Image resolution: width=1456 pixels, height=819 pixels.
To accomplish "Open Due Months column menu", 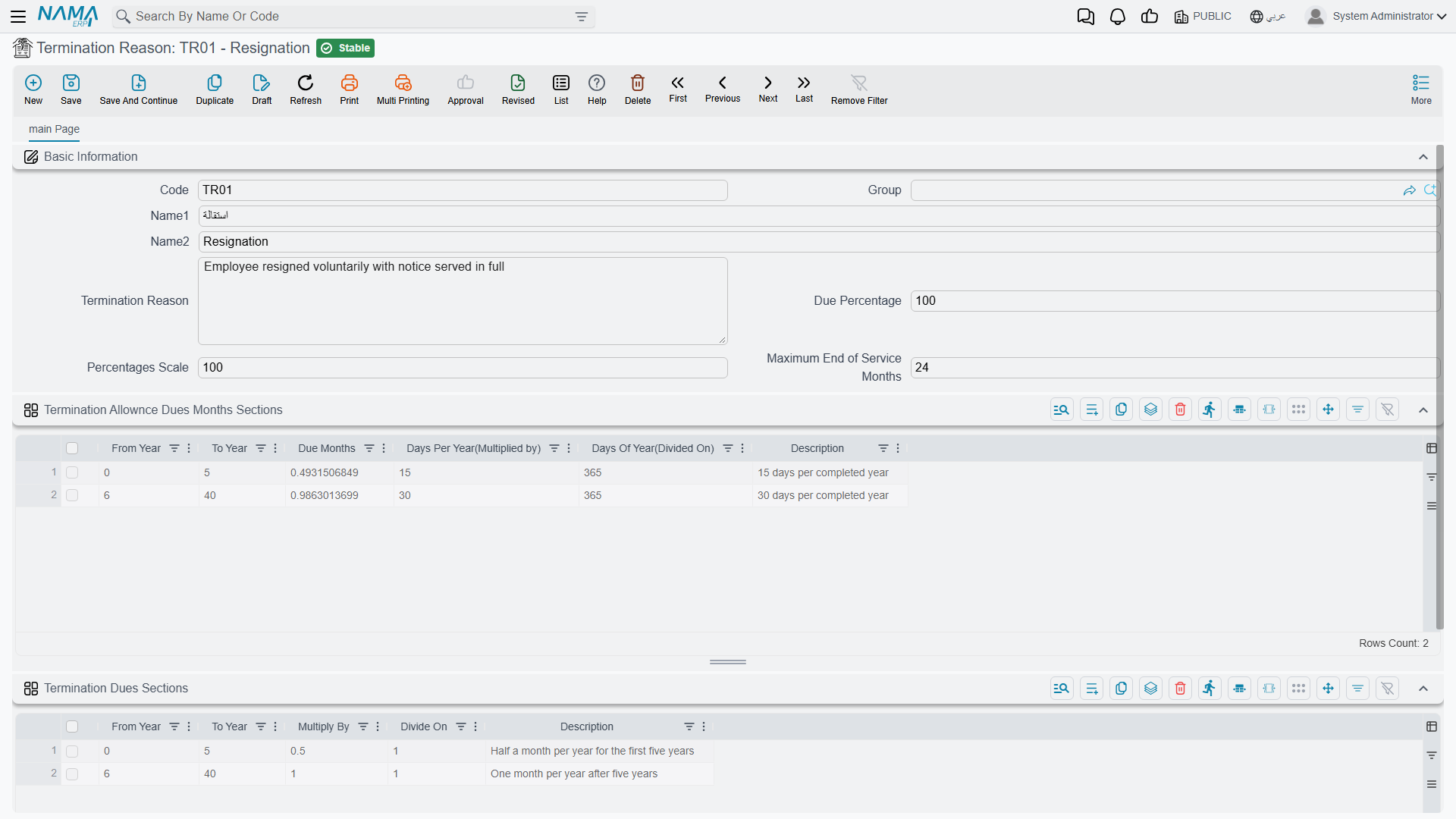I will click(x=384, y=448).
